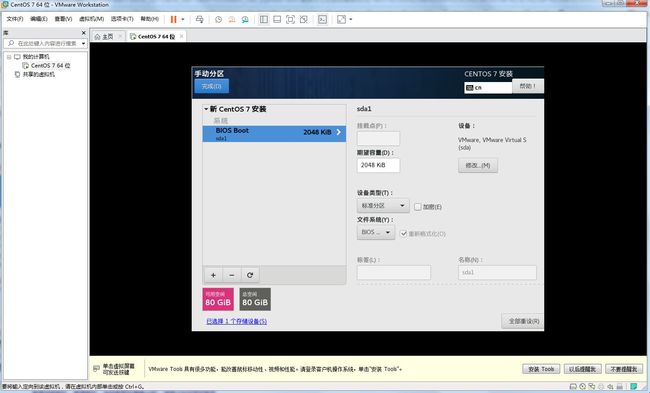Toggle the encrypt checkbox
The height and width of the screenshot is (393, 650).
pos(418,206)
